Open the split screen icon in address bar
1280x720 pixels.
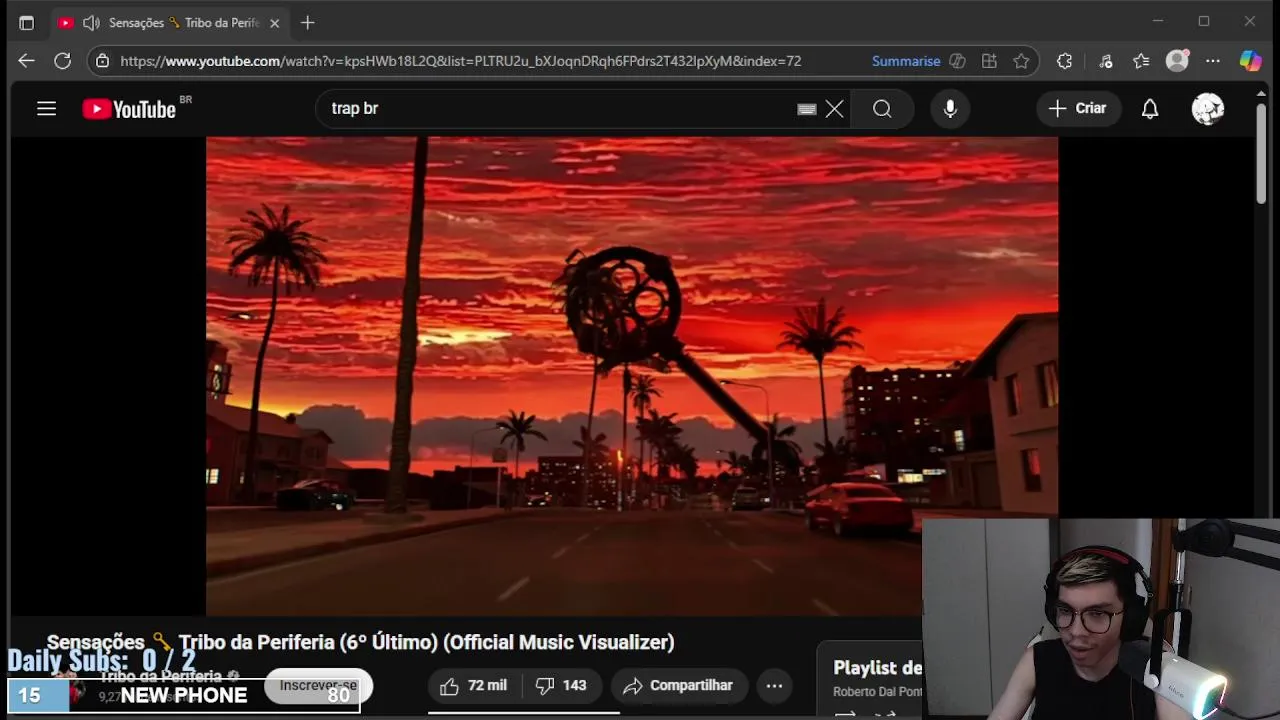pyautogui.click(x=989, y=61)
